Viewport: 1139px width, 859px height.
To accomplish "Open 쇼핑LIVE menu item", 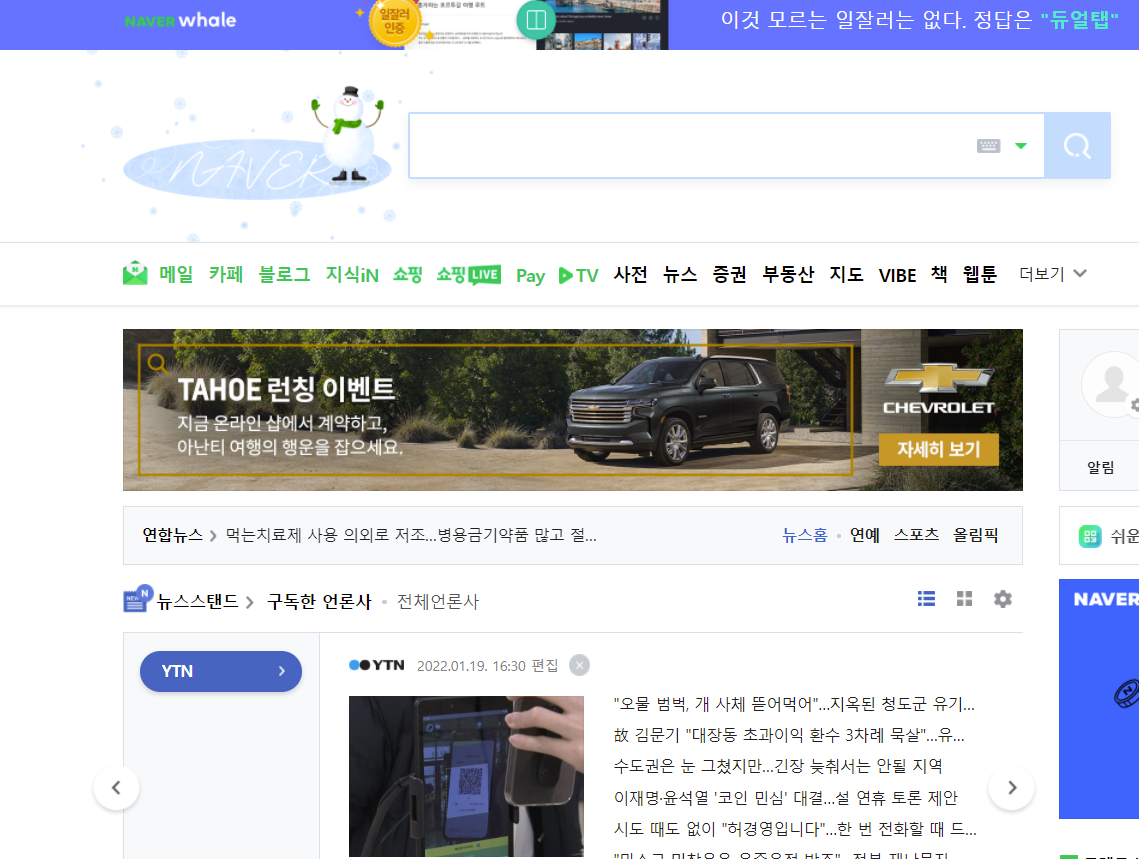I will 469,274.
